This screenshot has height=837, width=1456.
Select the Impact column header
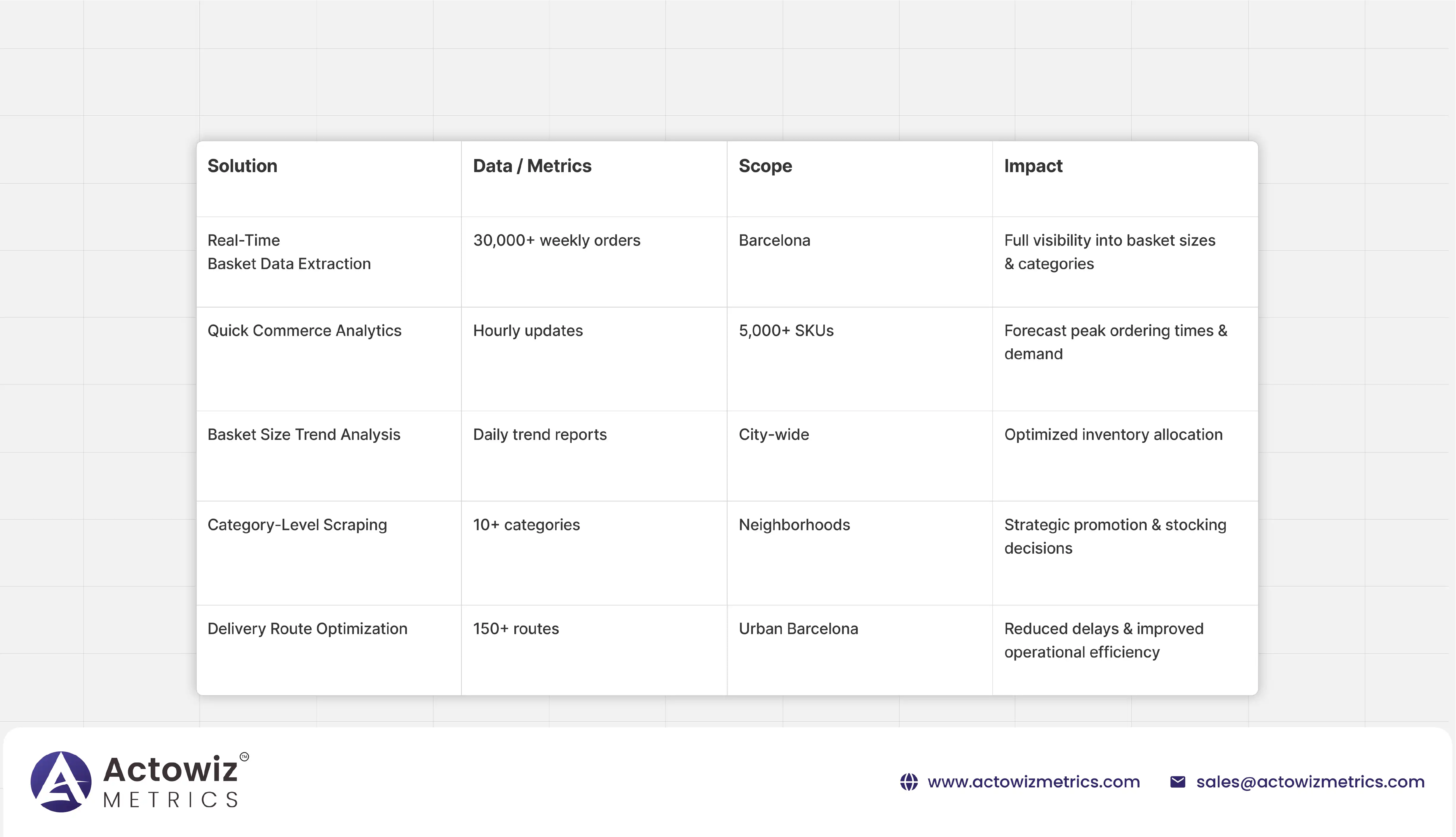(1033, 166)
